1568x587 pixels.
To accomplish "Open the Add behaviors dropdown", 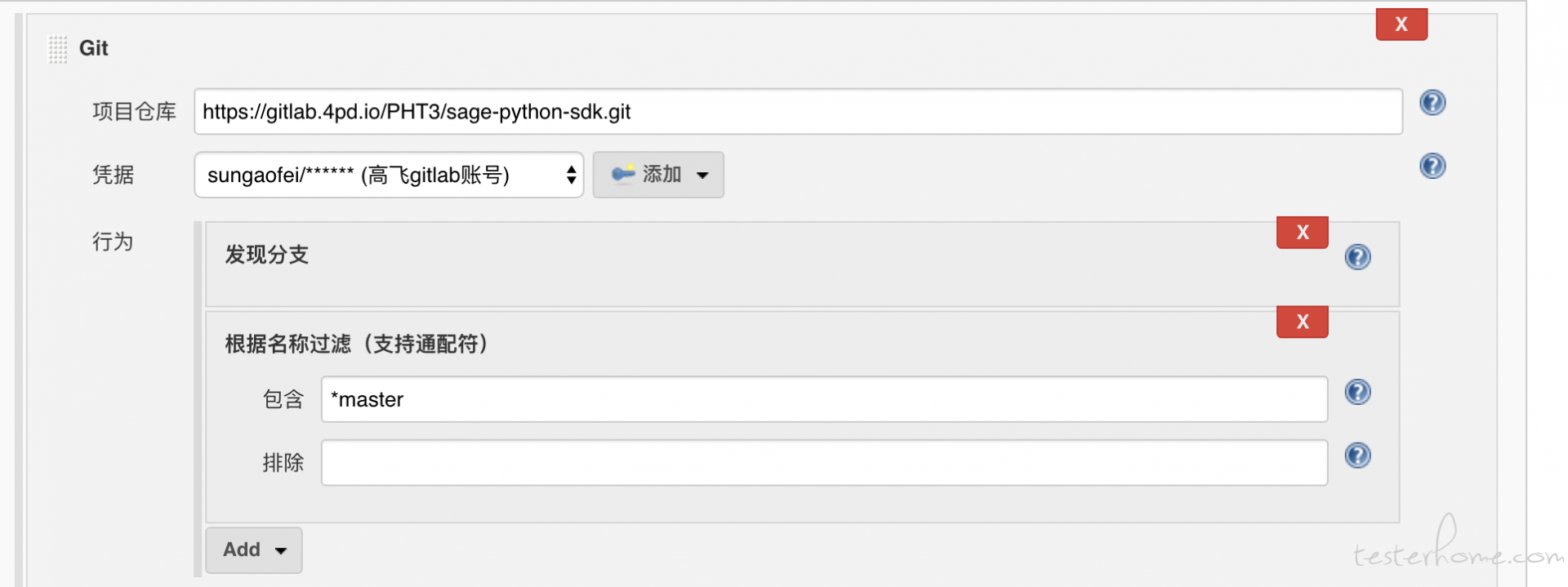I will (254, 550).
